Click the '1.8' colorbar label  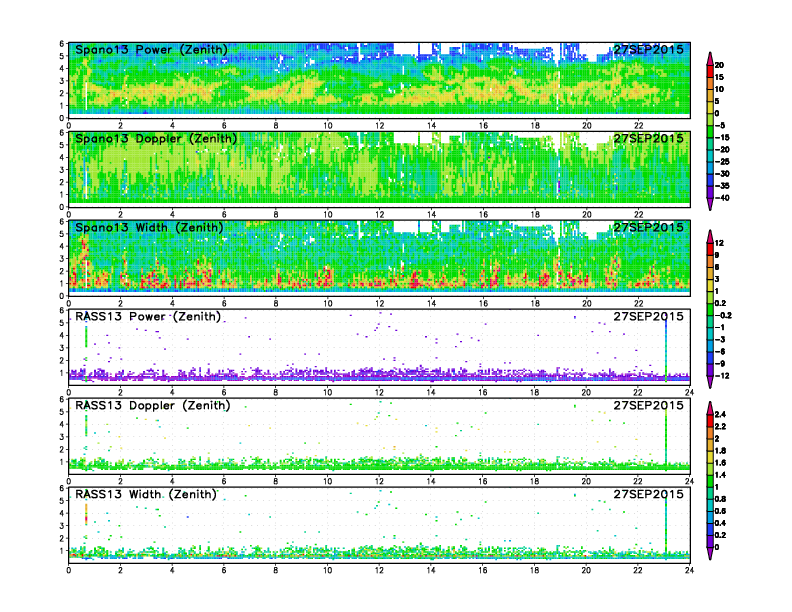720,451
